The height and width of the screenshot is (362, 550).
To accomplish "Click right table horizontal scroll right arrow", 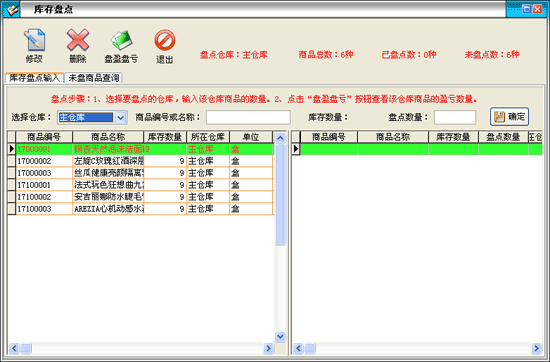I will pyautogui.click(x=536, y=348).
